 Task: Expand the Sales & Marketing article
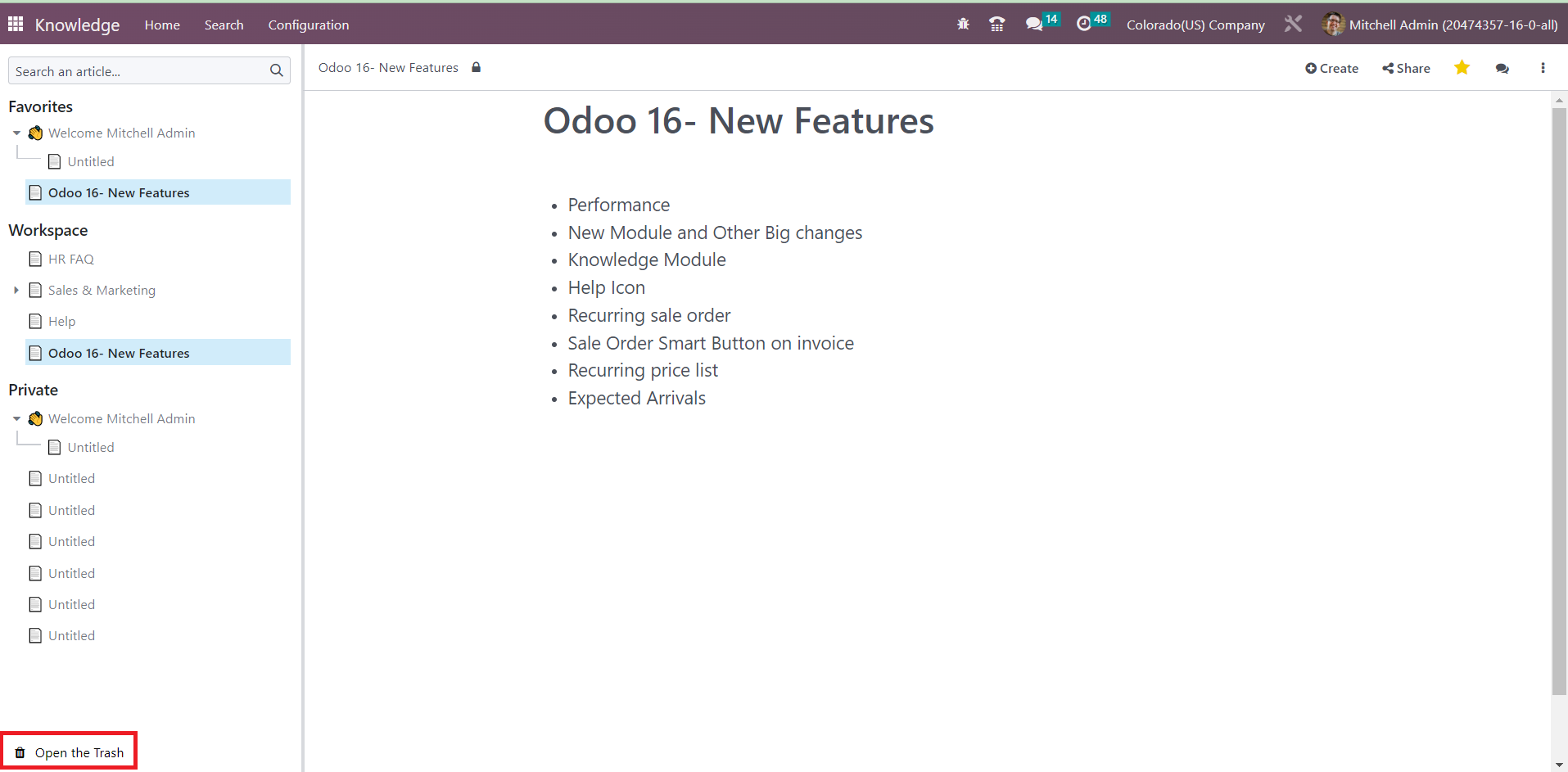[x=16, y=290]
